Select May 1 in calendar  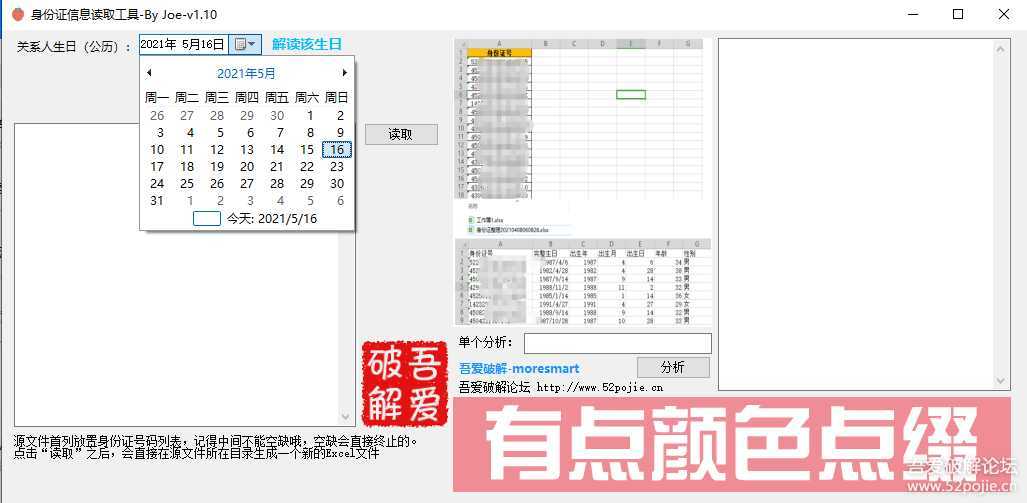310,115
